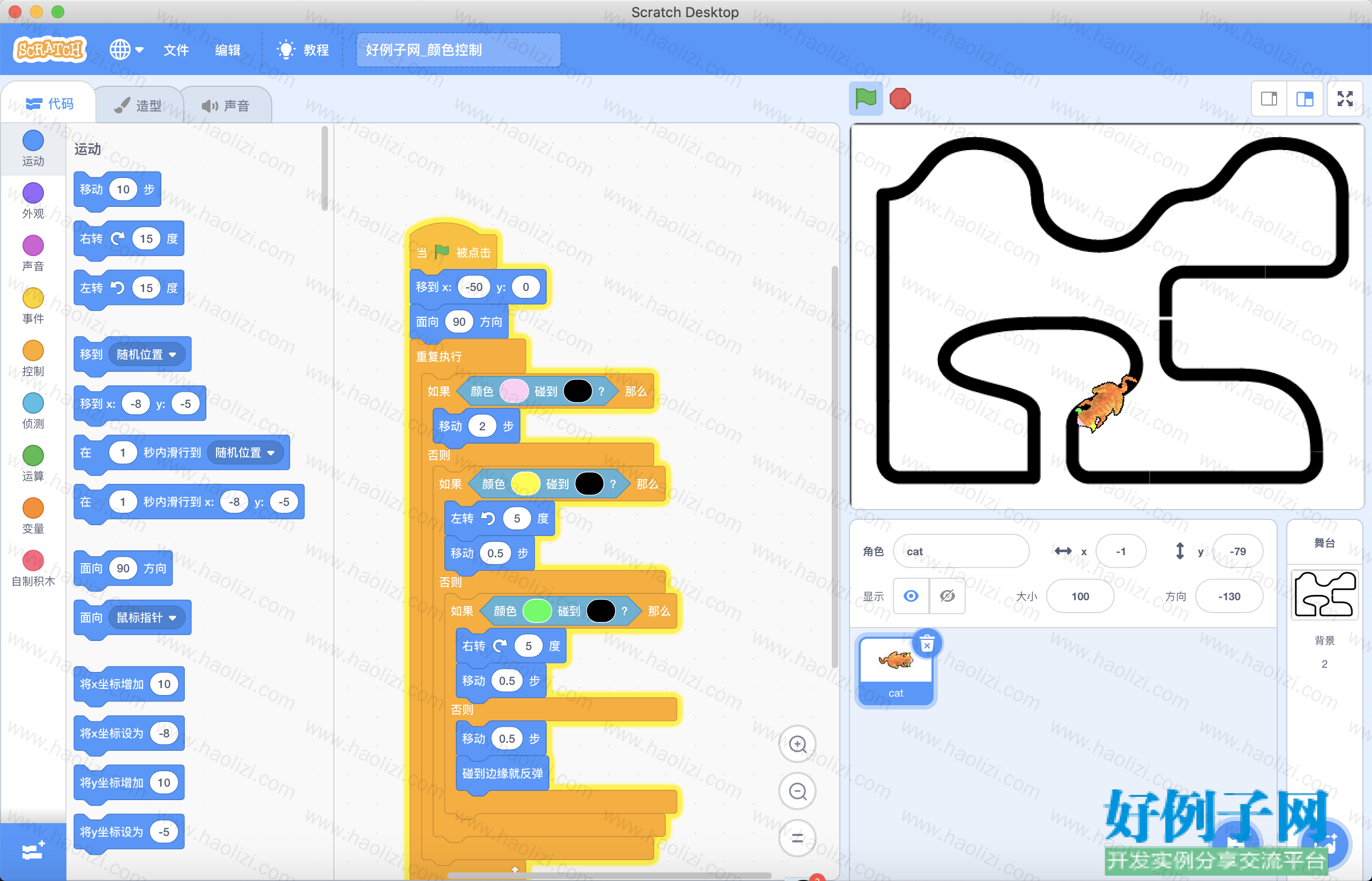1372x881 pixels.
Task: Switch to small stage layout
Action: coord(1269,99)
